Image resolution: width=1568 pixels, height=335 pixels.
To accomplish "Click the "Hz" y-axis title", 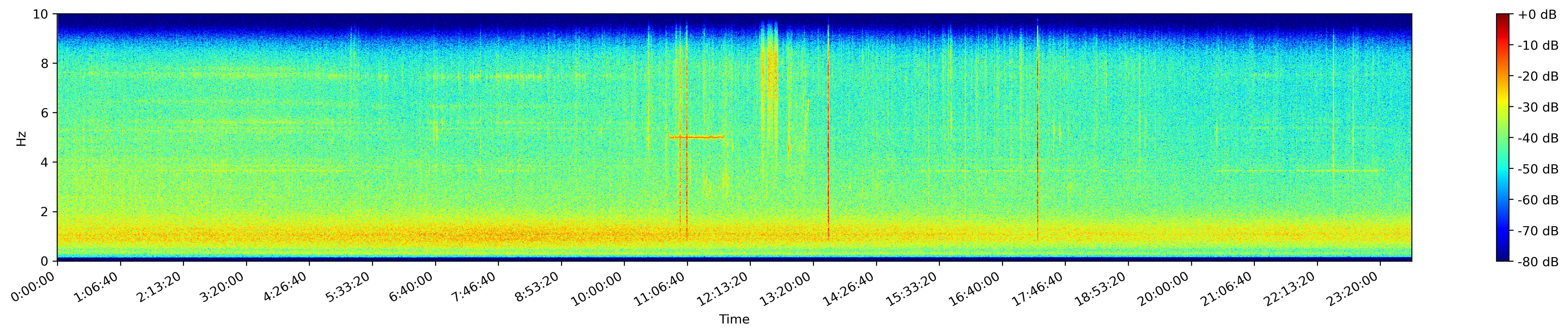I will [21, 138].
